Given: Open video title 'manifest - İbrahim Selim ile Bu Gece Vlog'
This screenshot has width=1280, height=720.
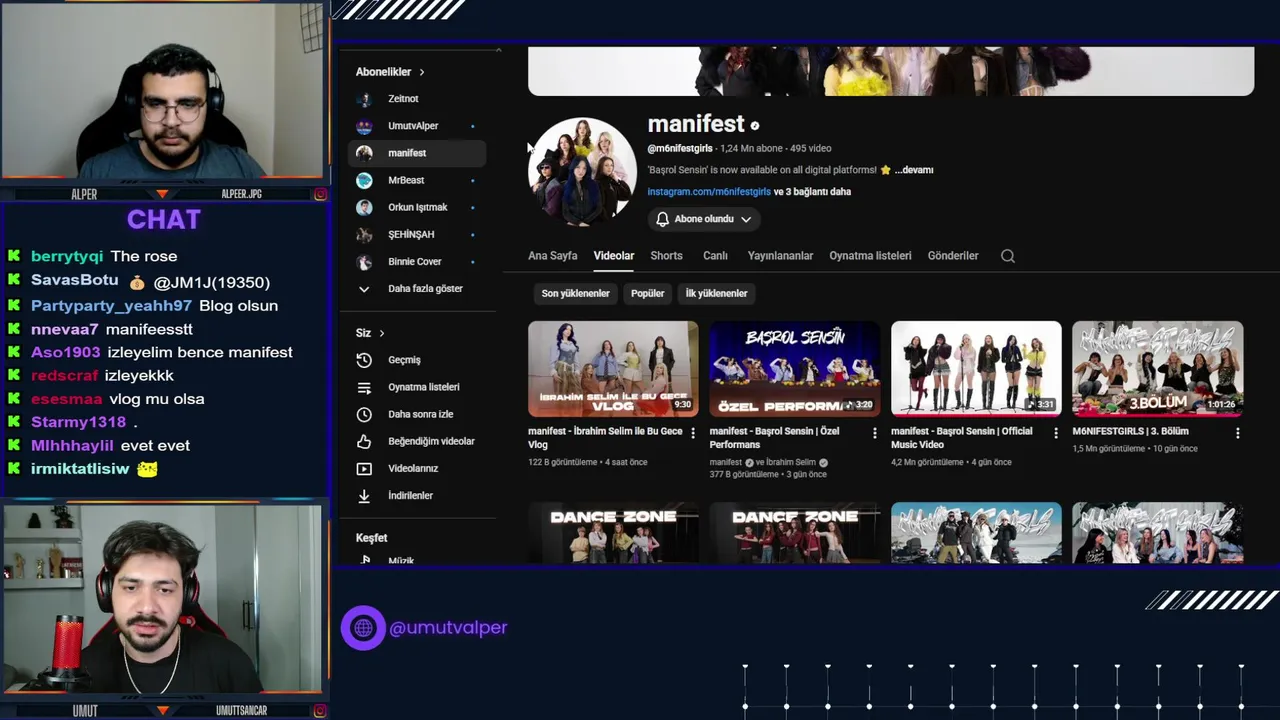Looking at the screenshot, I should 605,438.
